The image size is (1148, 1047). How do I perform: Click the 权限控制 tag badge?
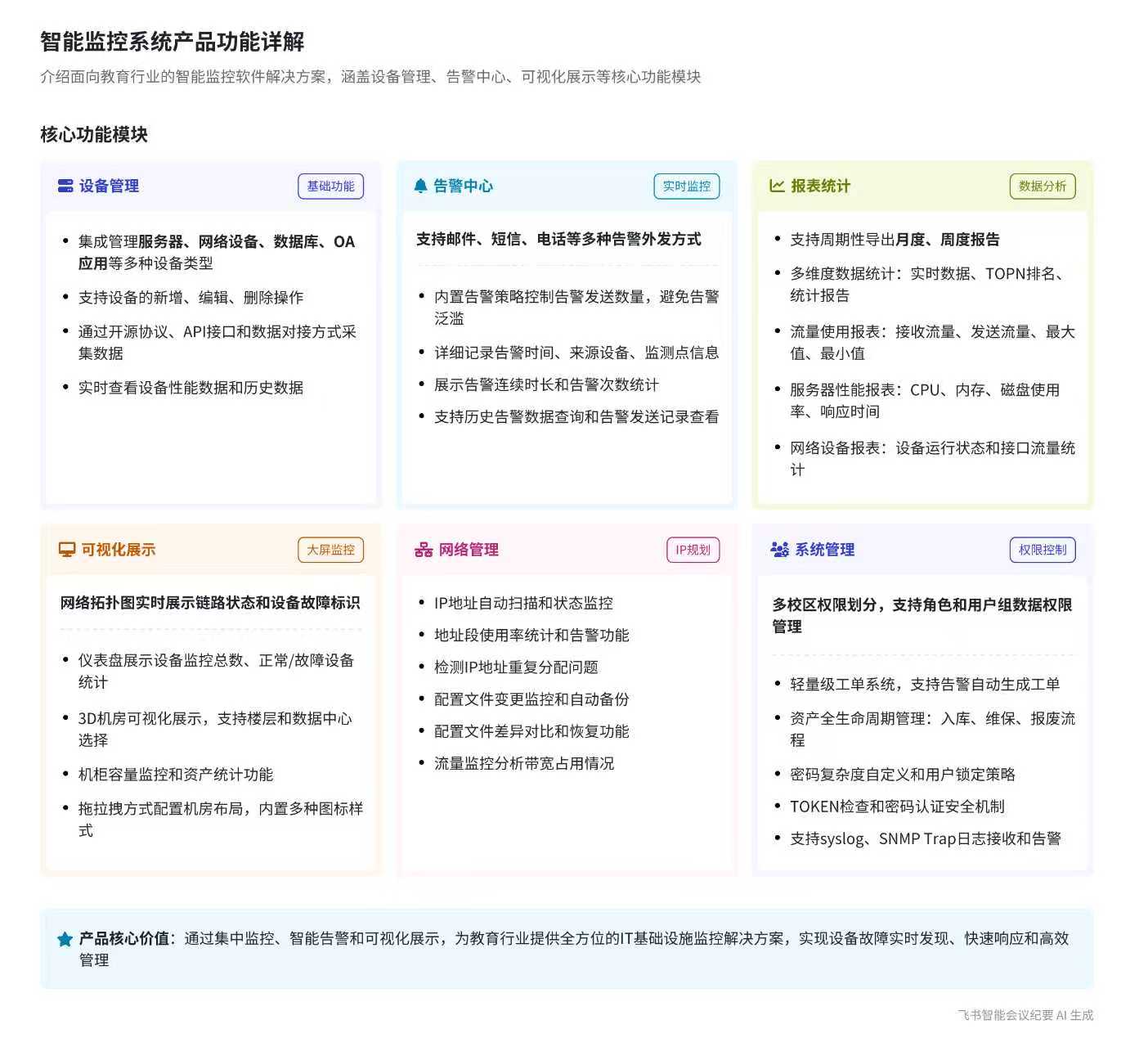(x=1042, y=550)
